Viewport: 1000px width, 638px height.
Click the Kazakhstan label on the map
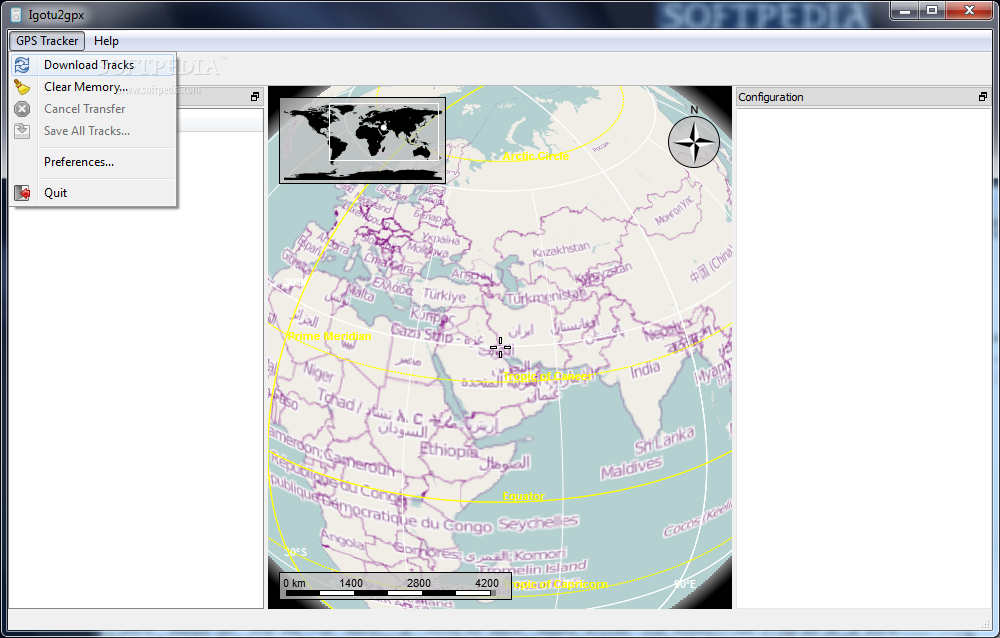[561, 249]
